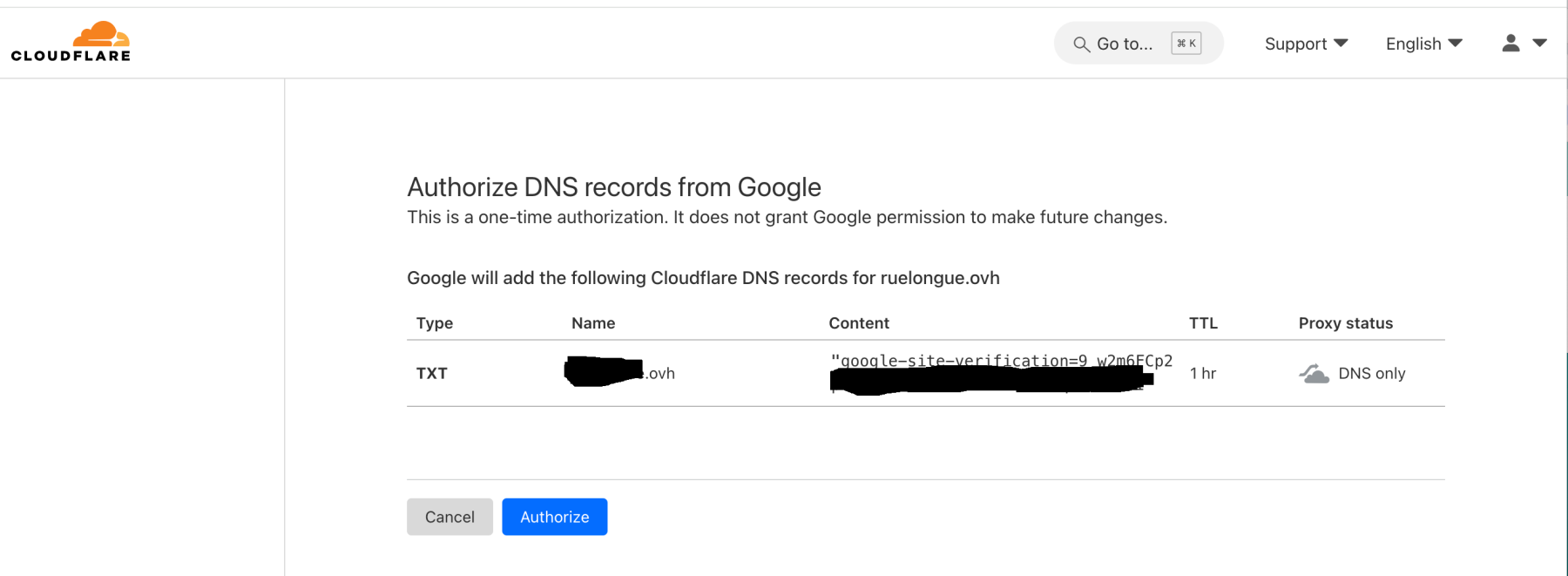The height and width of the screenshot is (576, 1568).
Task: Click the DNS only gray cloud icon
Action: click(x=1315, y=374)
